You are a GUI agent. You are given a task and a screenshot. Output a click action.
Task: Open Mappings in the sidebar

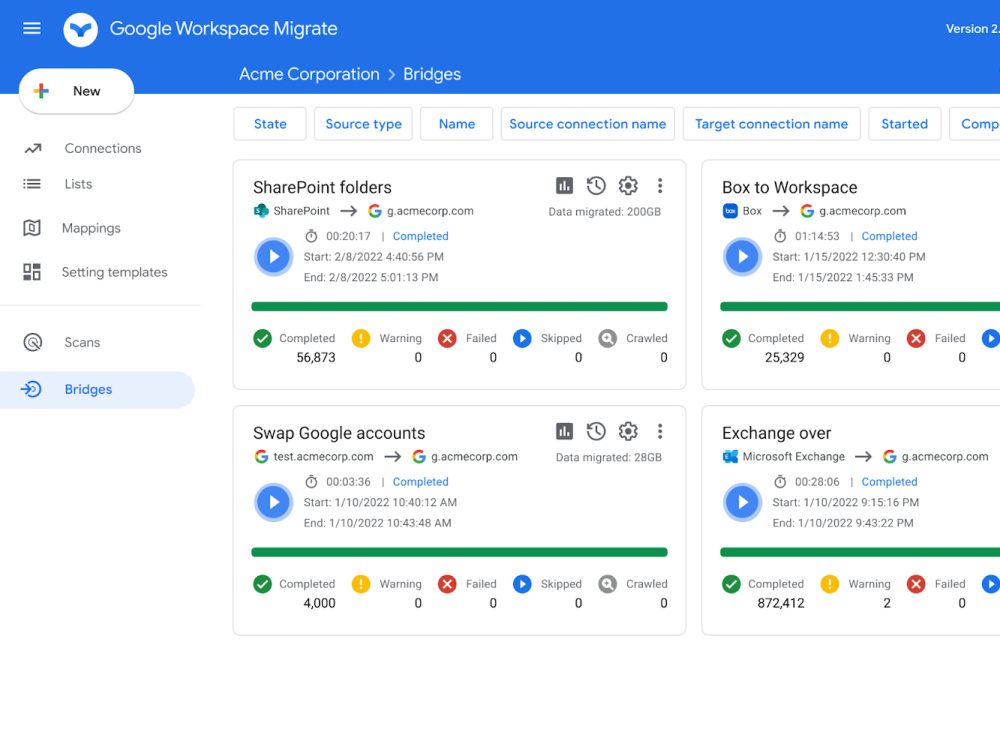click(x=91, y=228)
